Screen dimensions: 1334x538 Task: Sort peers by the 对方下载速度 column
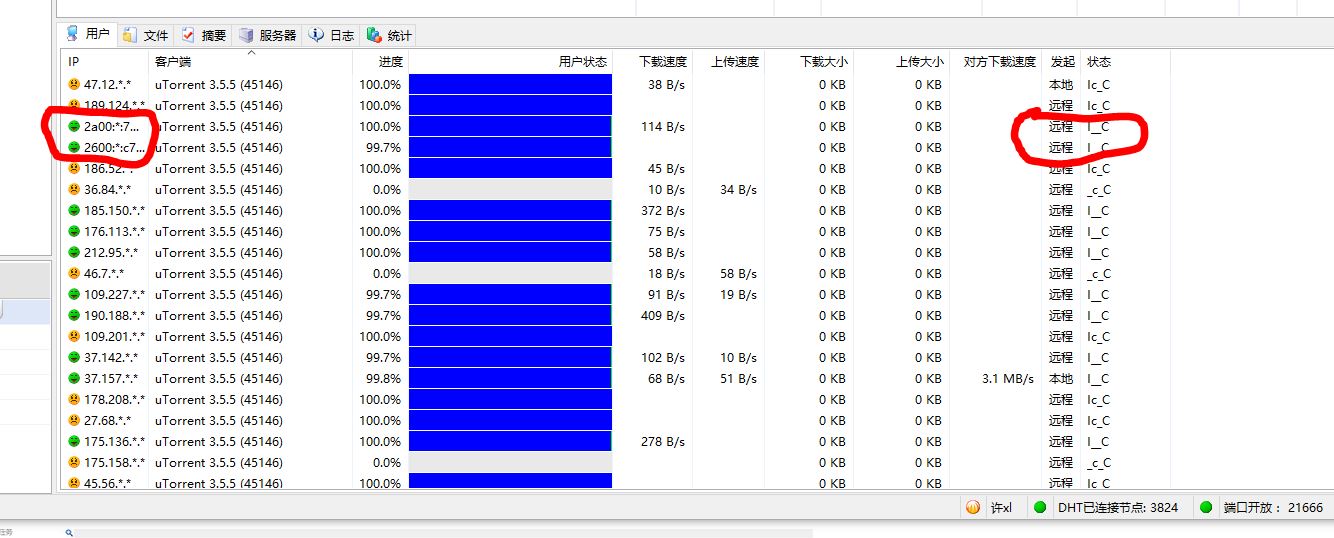pyautogui.click(x=999, y=62)
